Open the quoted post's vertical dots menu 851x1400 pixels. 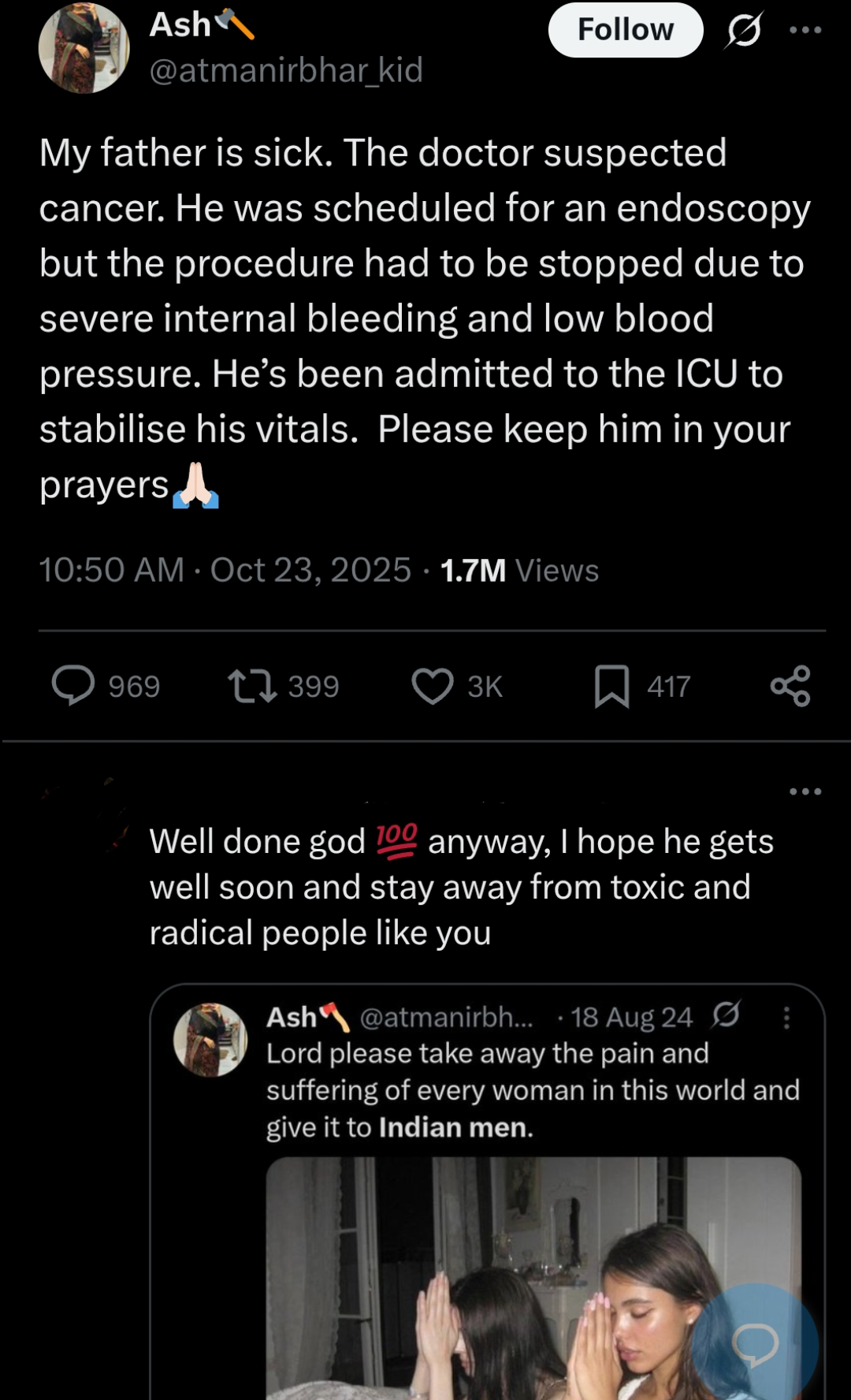click(786, 1018)
